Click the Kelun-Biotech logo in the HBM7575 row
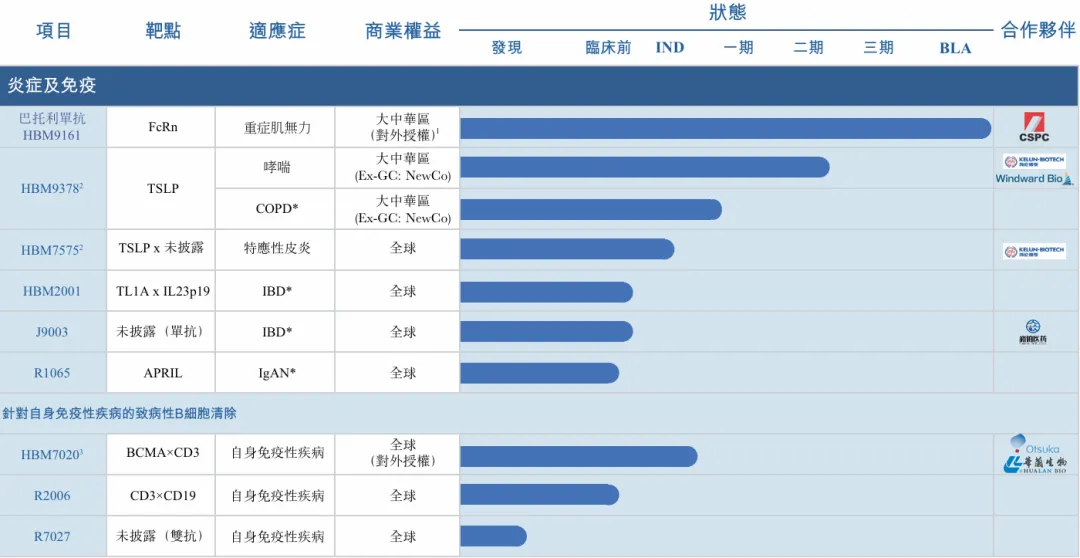 1034,251
